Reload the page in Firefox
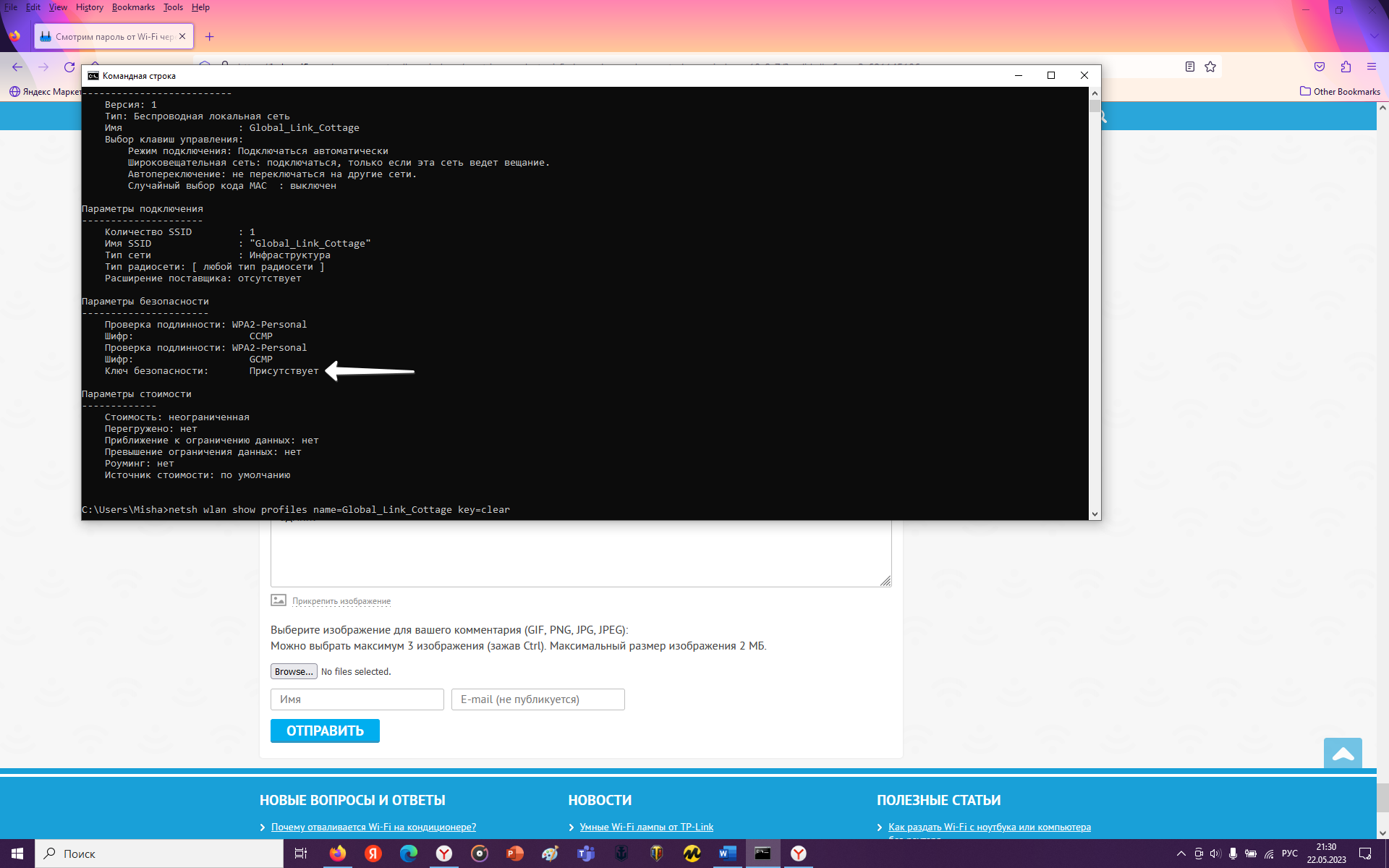Viewport: 1389px width, 868px height. 69,67
